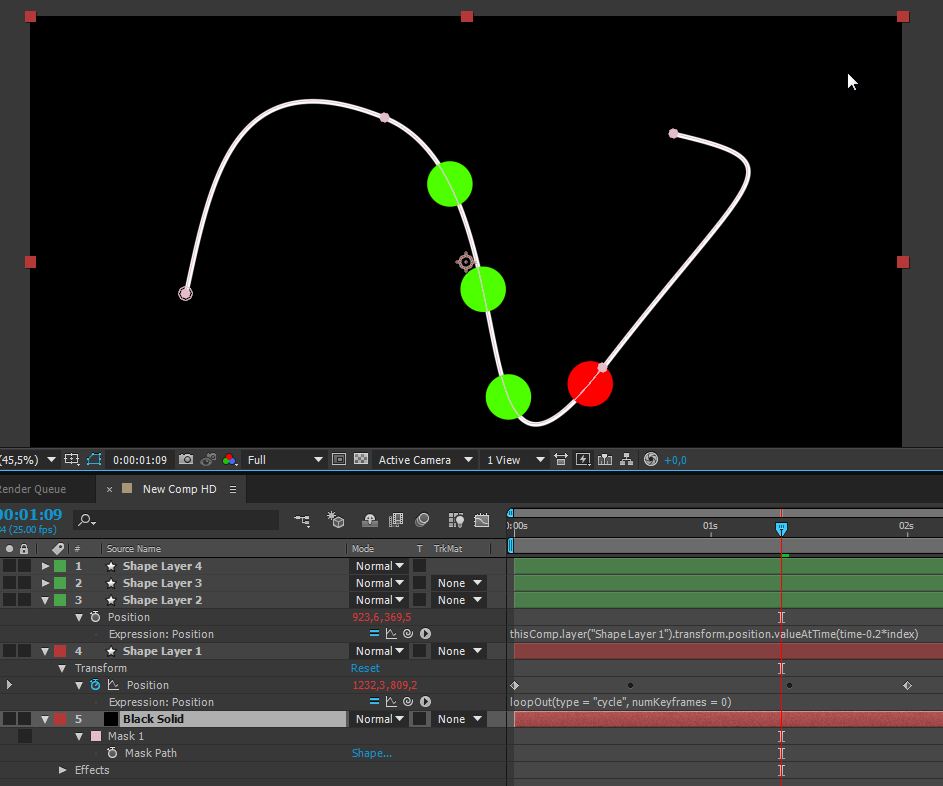Toggle Pixel Aspect Ratio Correction icon

tap(561, 459)
